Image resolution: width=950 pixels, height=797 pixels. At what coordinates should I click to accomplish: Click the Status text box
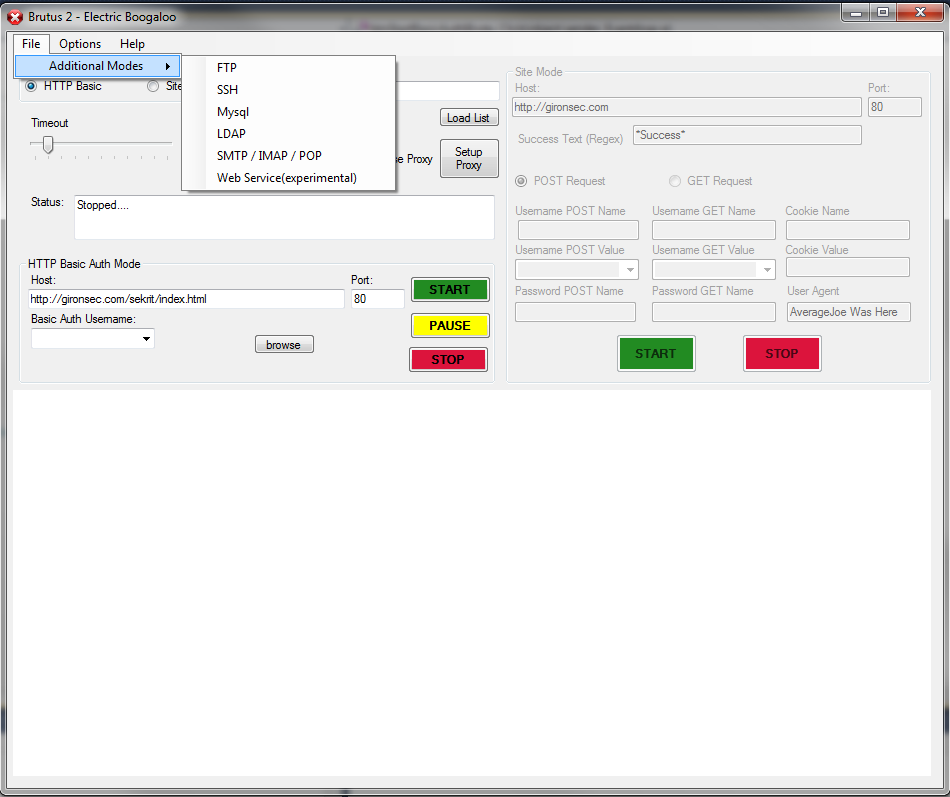pos(284,217)
